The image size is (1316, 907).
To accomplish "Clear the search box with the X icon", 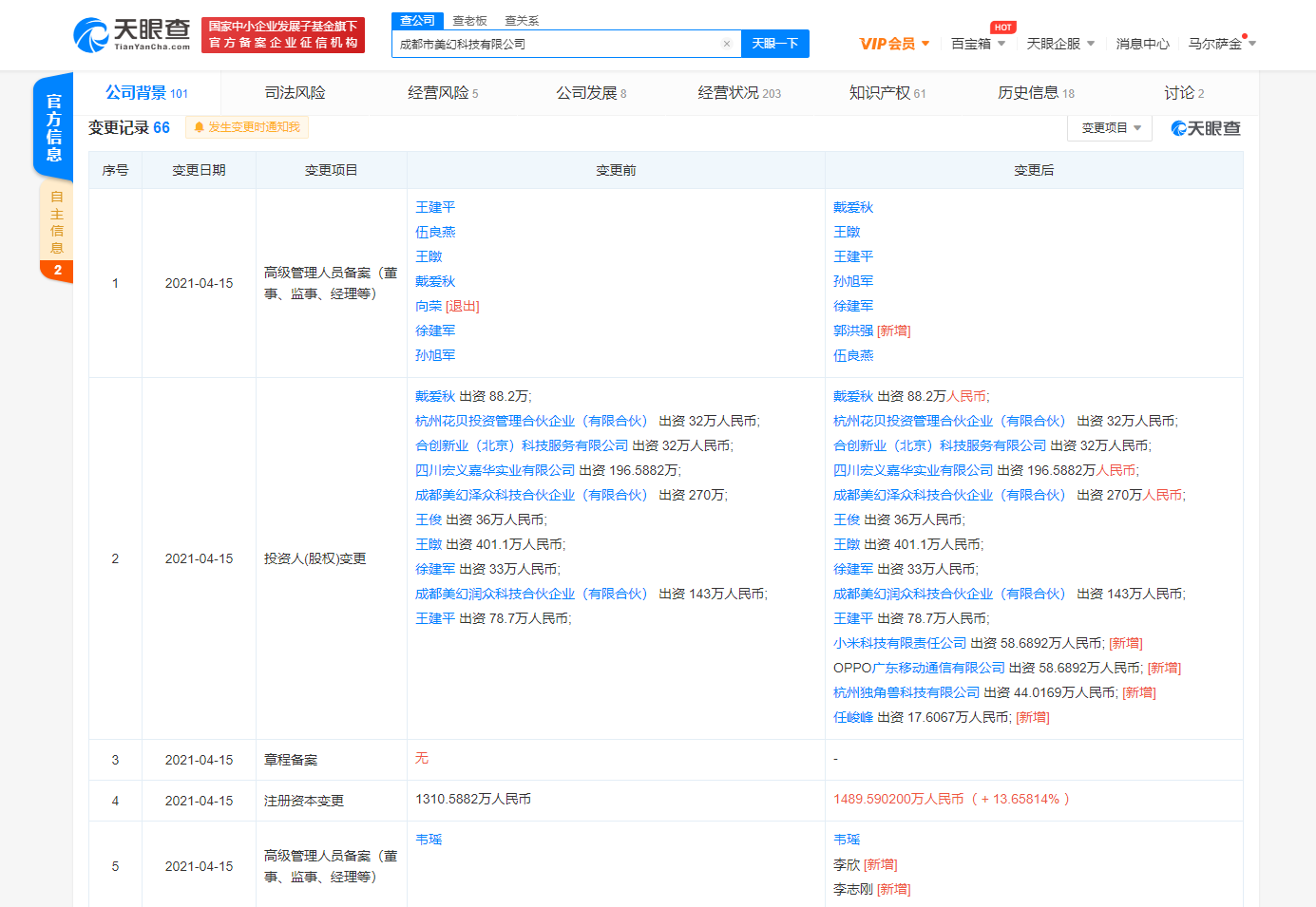I will pos(727,44).
